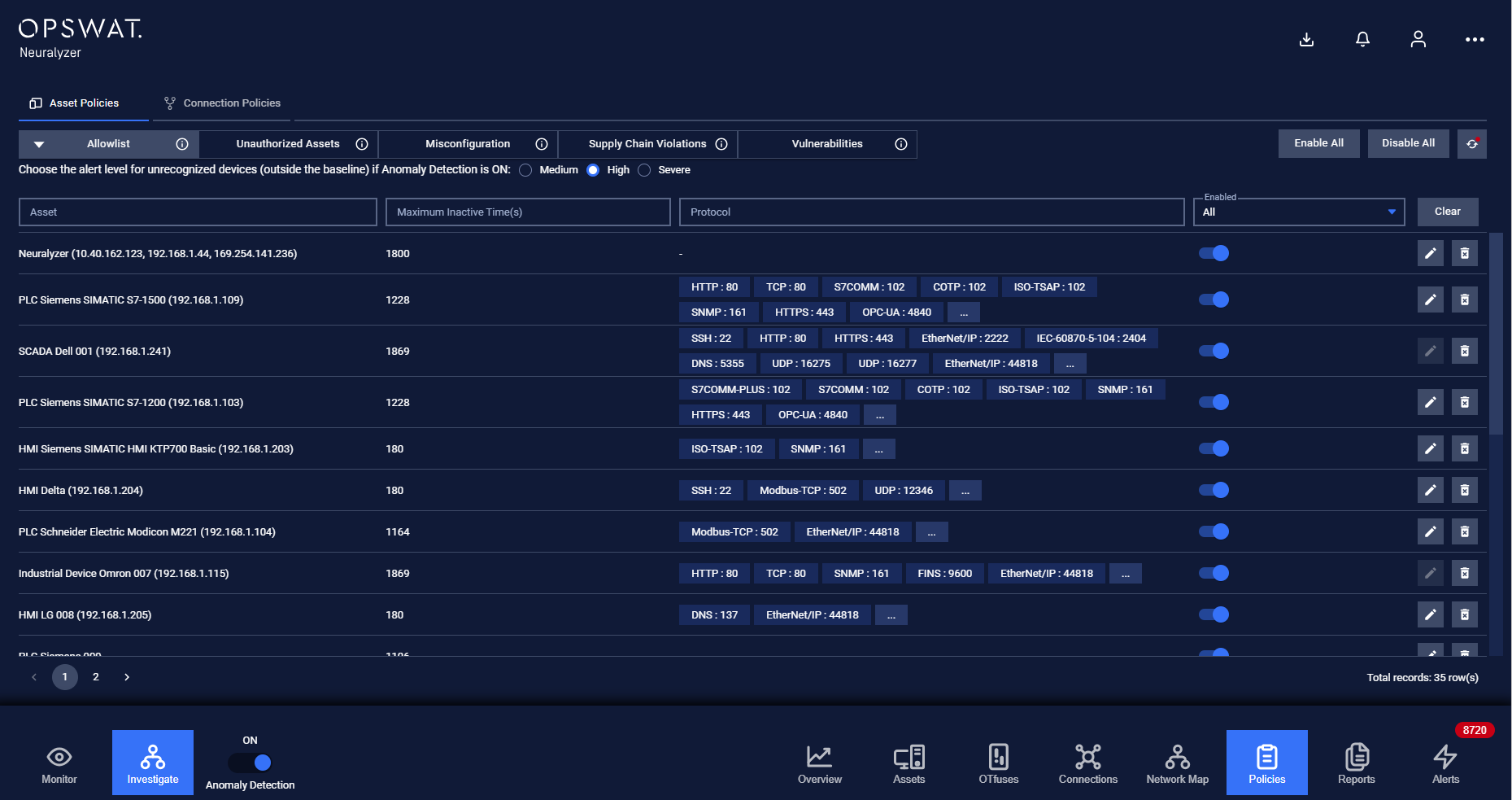Toggle enabled for SIMATIC S7-1500
Viewport: 1512px width, 800px height.
point(1214,299)
